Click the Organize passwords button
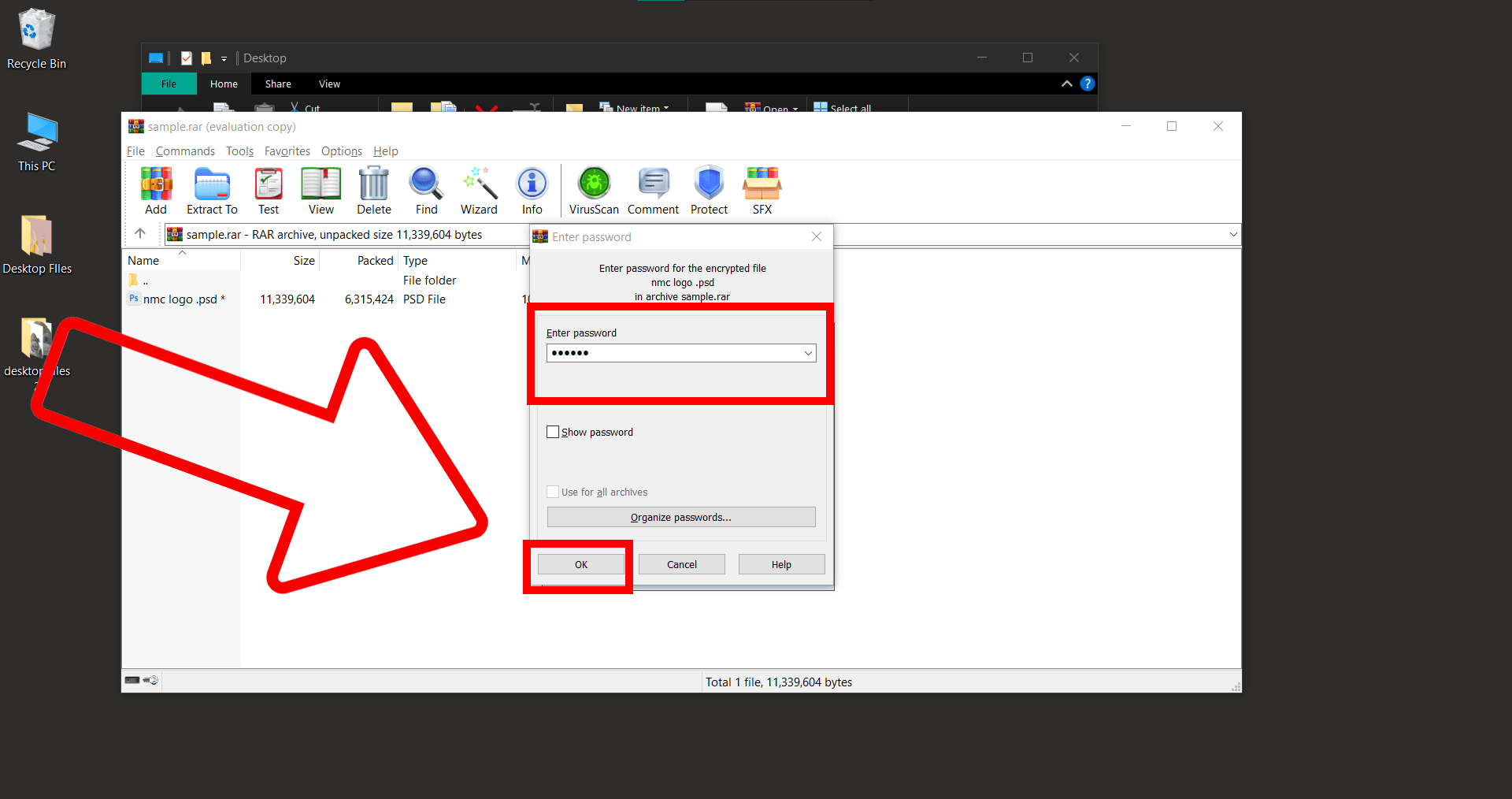1512x799 pixels. pyautogui.click(x=680, y=517)
